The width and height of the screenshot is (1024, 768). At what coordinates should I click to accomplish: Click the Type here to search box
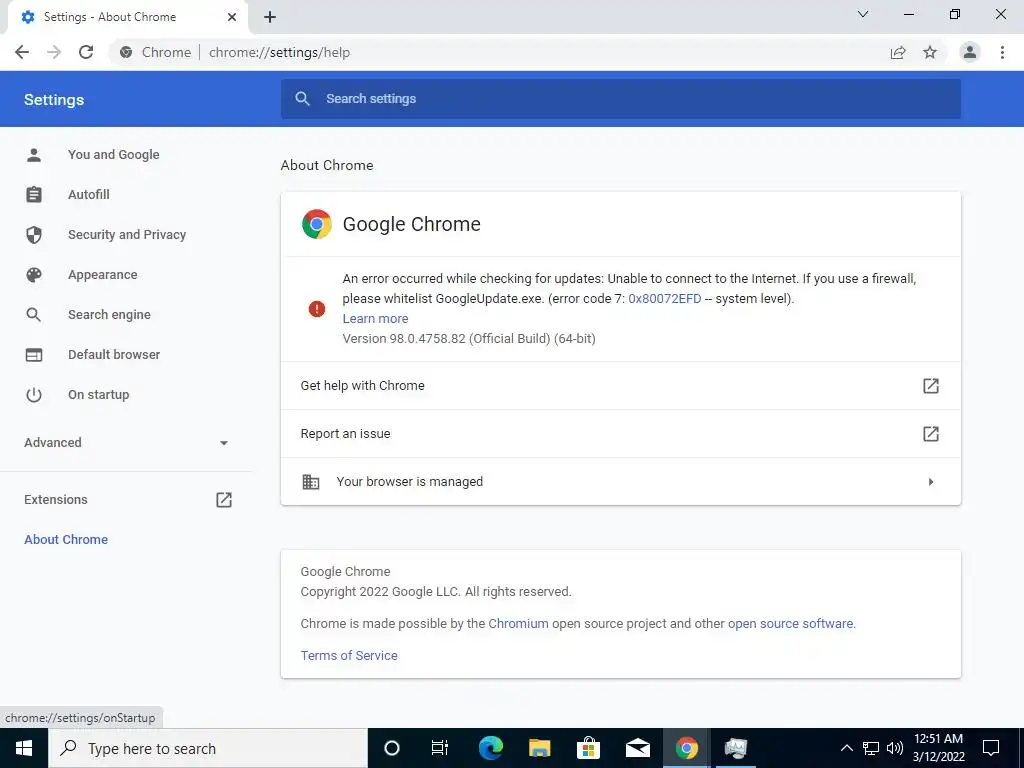pyautogui.click(x=208, y=748)
